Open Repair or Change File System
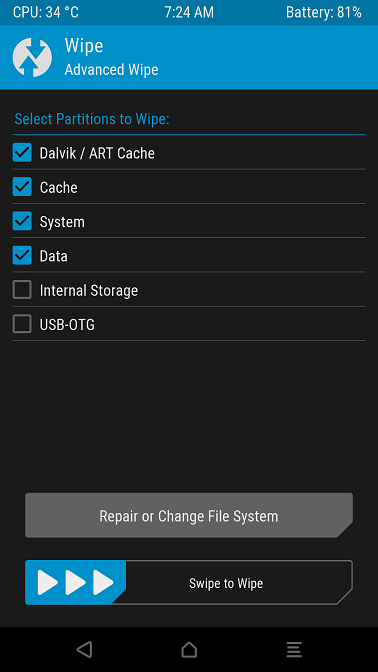This screenshot has height=672, width=378. point(189,515)
